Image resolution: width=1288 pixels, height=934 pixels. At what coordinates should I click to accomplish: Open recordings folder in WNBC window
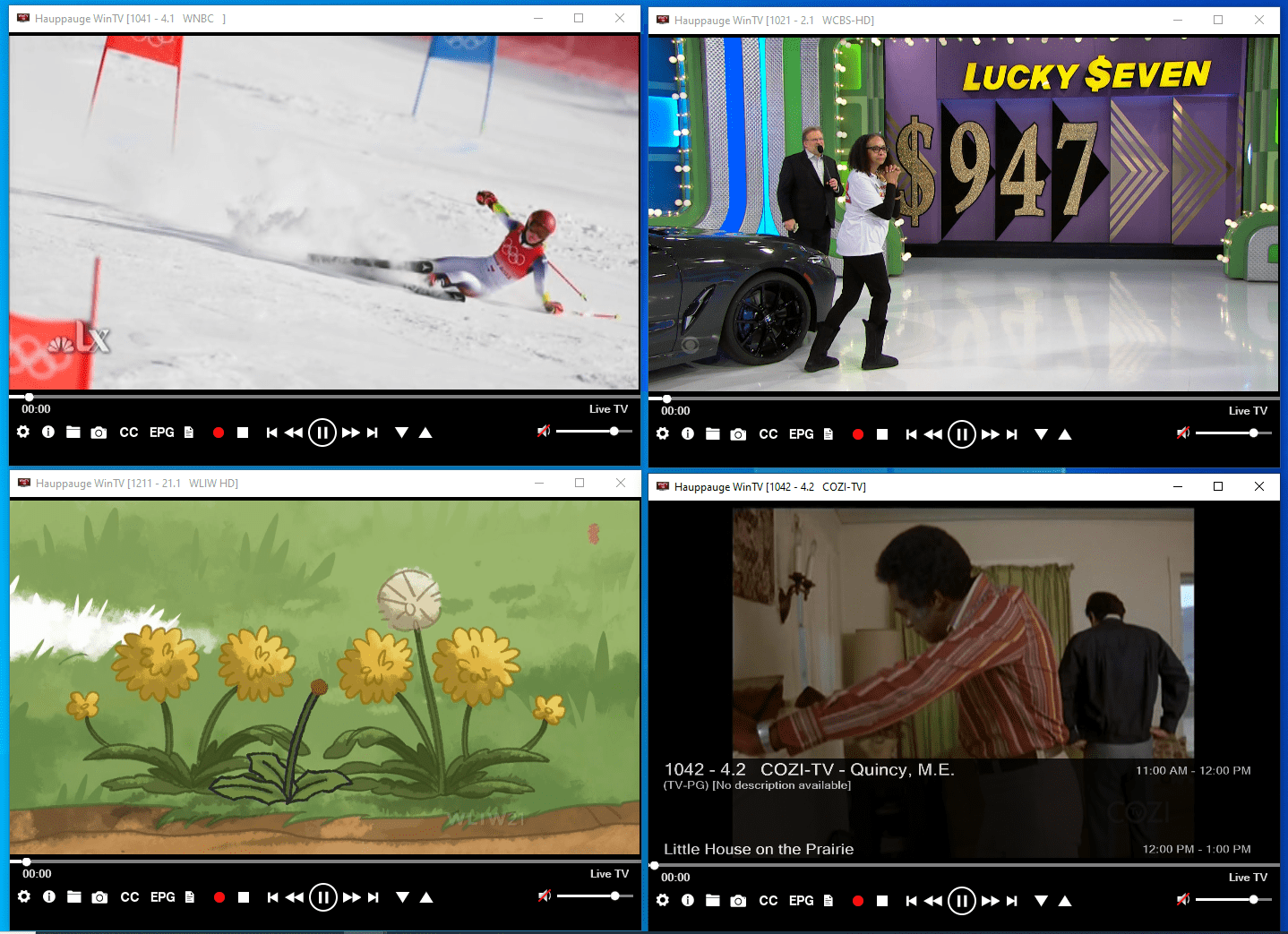click(73, 432)
